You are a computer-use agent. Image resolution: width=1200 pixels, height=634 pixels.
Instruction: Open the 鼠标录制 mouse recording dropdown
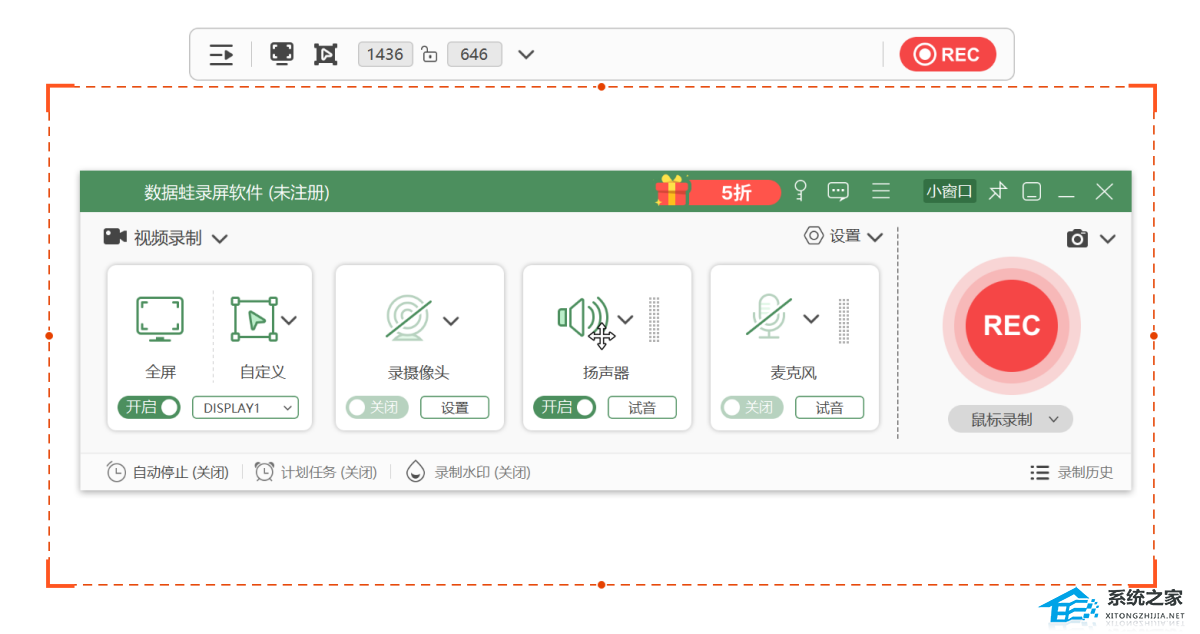[1010, 420]
